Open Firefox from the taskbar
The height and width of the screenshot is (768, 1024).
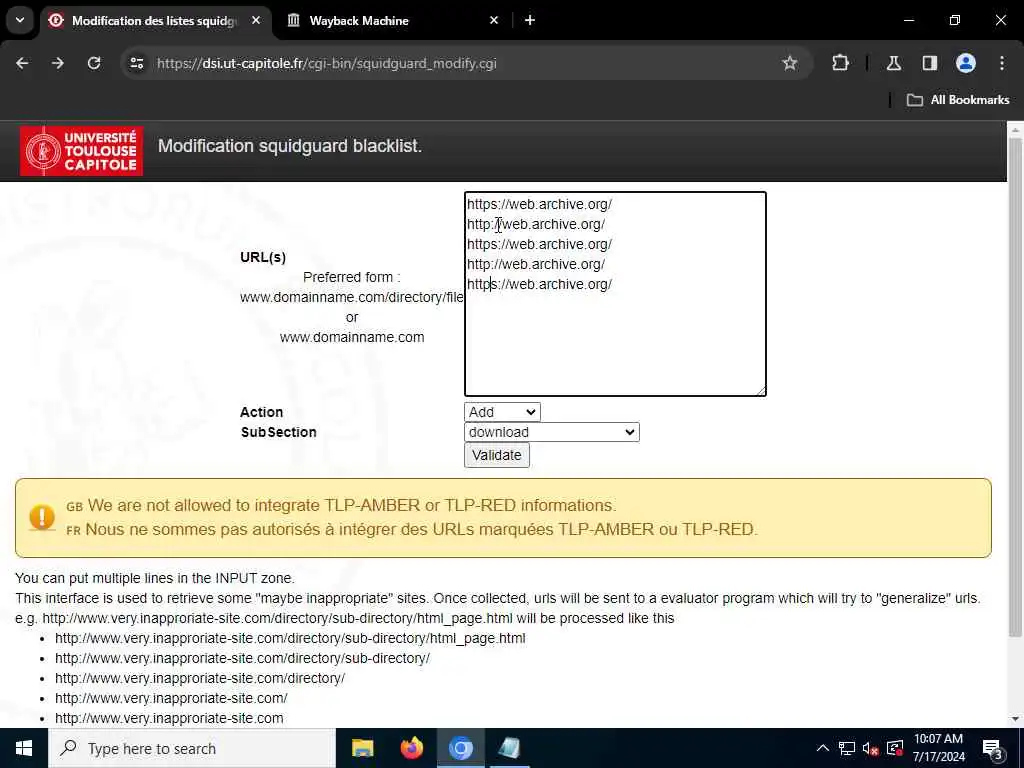click(x=411, y=748)
